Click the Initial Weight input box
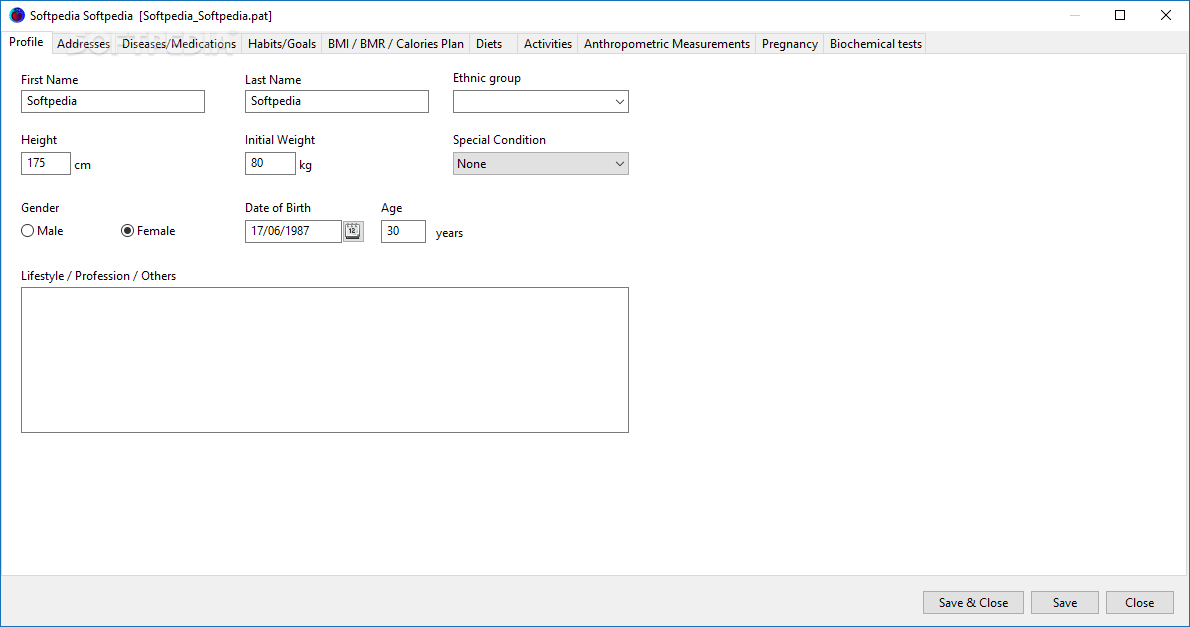The image size is (1190, 627). click(x=270, y=163)
